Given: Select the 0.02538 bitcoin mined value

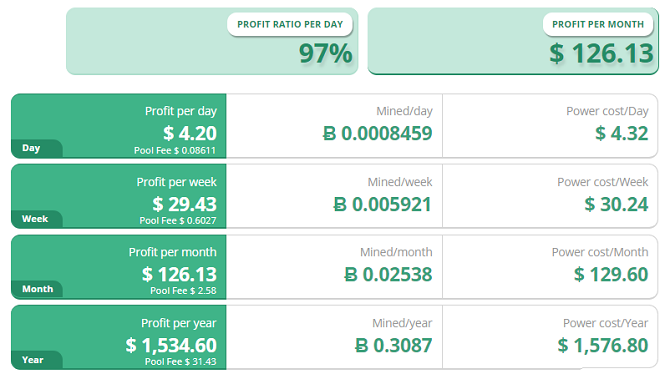Looking at the screenshot, I should point(388,274).
